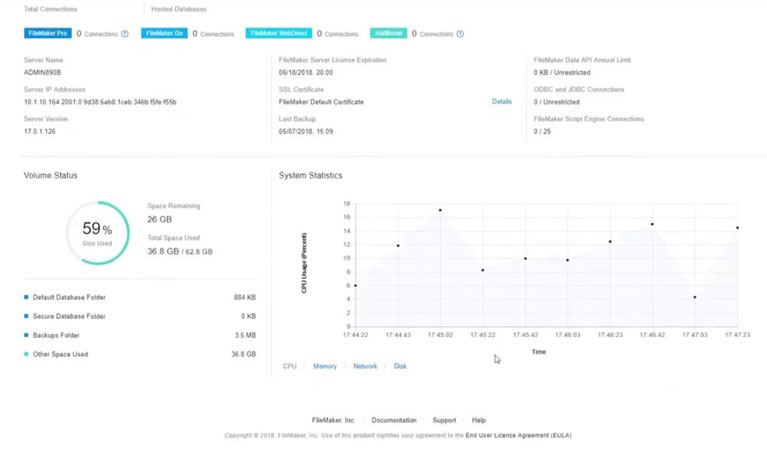Click license expiration date 06/18/2018, 20:00
767x454 pixels.
point(306,72)
